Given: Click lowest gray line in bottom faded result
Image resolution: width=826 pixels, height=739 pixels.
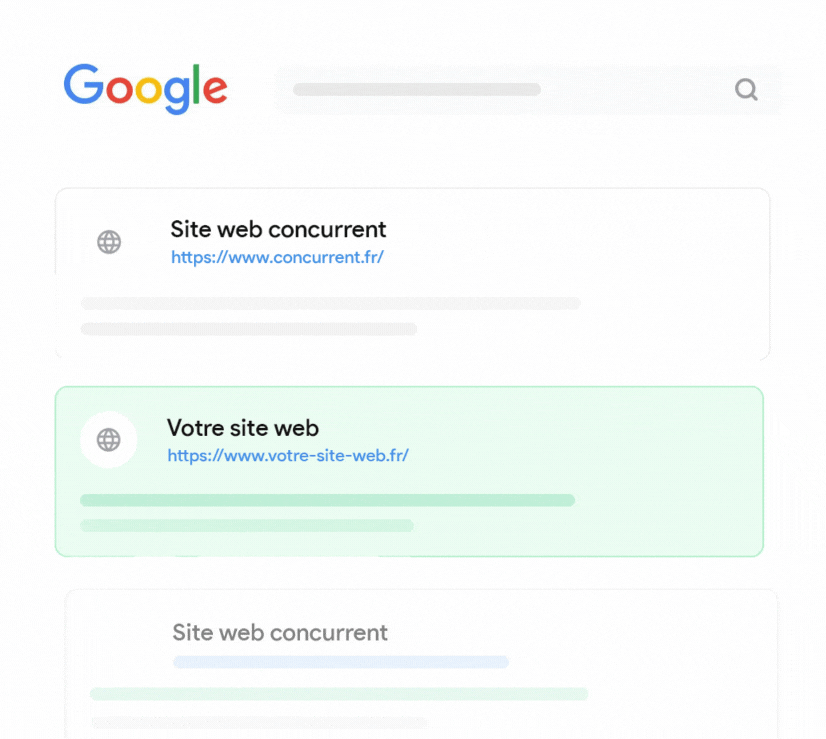Looking at the screenshot, I should click(258, 722).
